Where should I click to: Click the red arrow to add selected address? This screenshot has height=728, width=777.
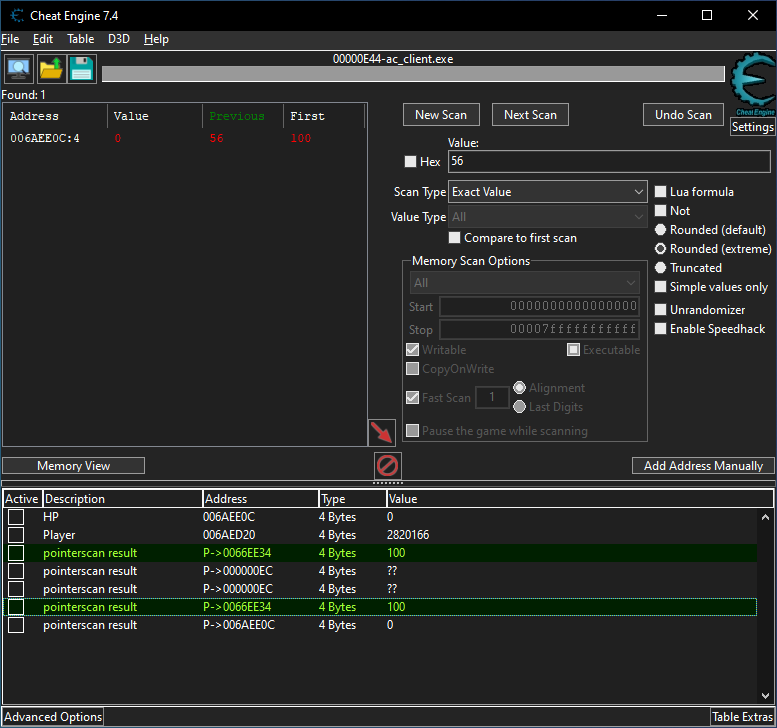point(381,432)
